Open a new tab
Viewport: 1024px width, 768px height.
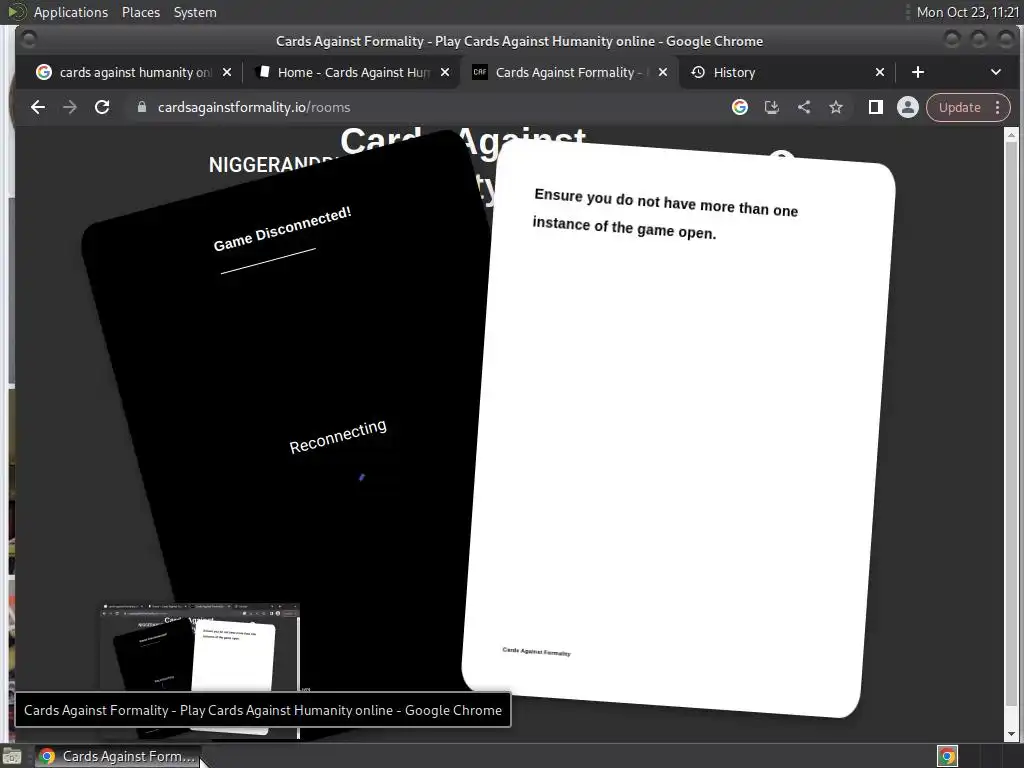pyautogui.click(x=918, y=72)
